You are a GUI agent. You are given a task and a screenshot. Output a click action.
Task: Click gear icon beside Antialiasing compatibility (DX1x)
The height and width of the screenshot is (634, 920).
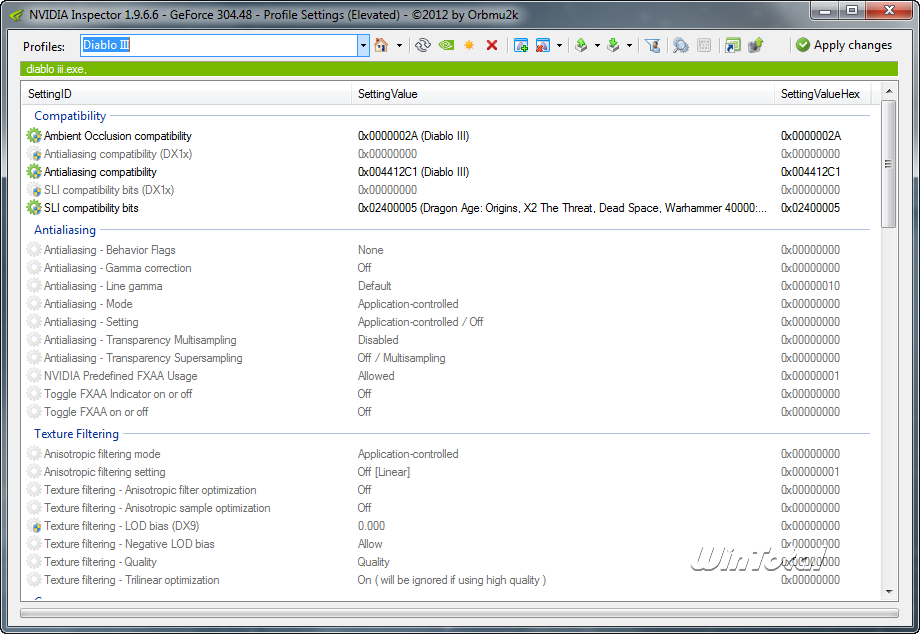click(34, 154)
